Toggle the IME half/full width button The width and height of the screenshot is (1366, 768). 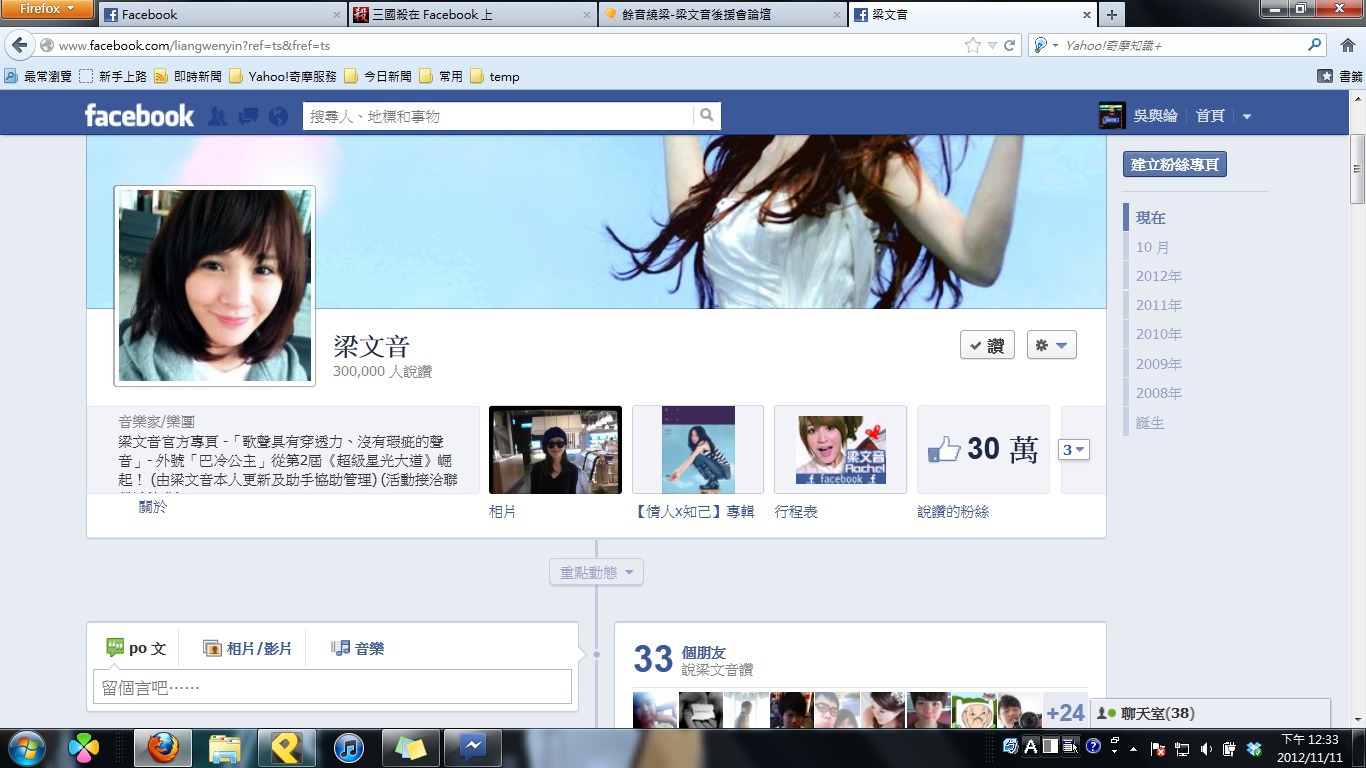click(1050, 746)
